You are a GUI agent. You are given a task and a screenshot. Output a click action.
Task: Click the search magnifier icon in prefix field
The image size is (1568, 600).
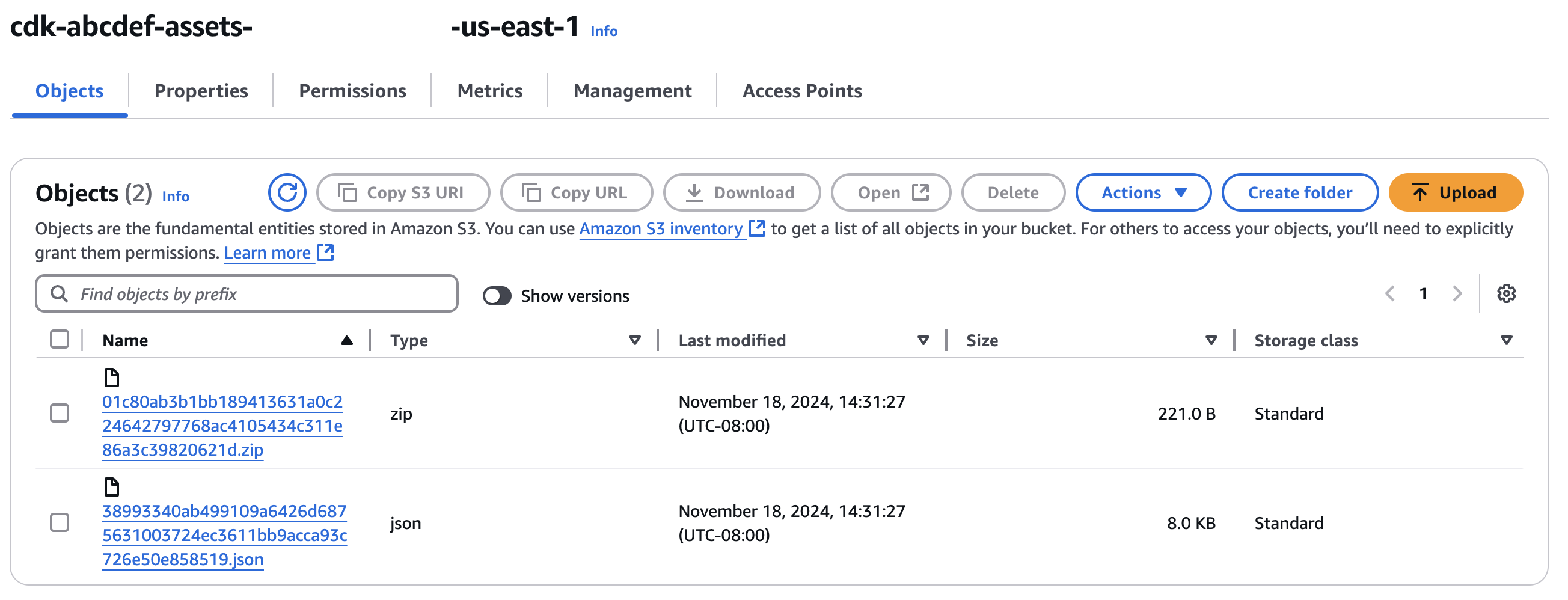(59, 295)
